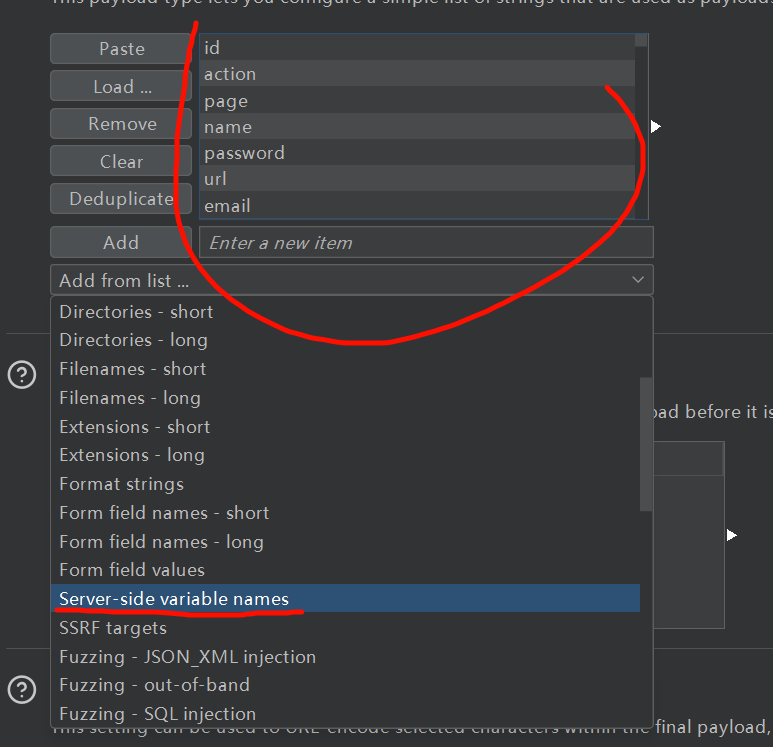
Task: Click the arrow beside the processing rules table
Action: pos(732,536)
